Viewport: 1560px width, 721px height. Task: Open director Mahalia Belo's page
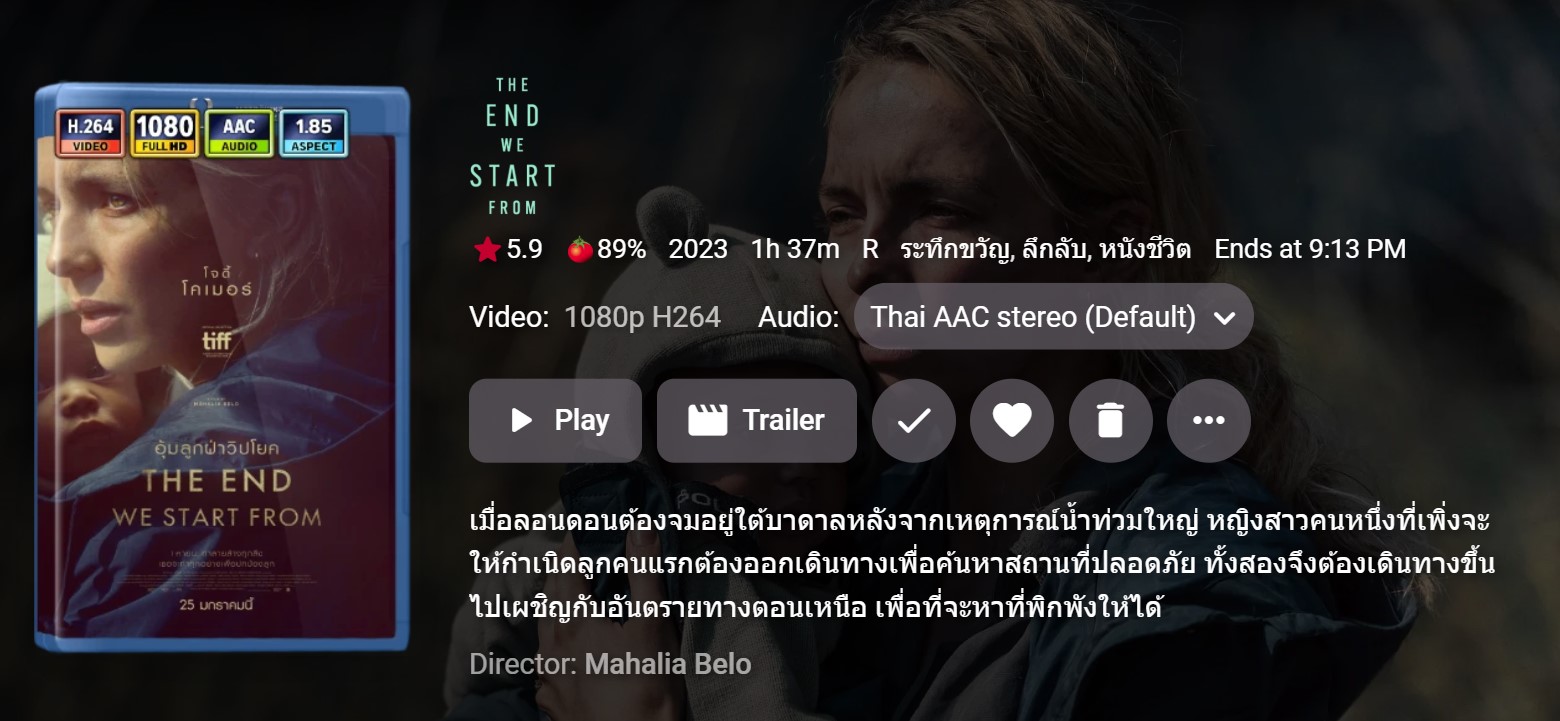(x=668, y=664)
